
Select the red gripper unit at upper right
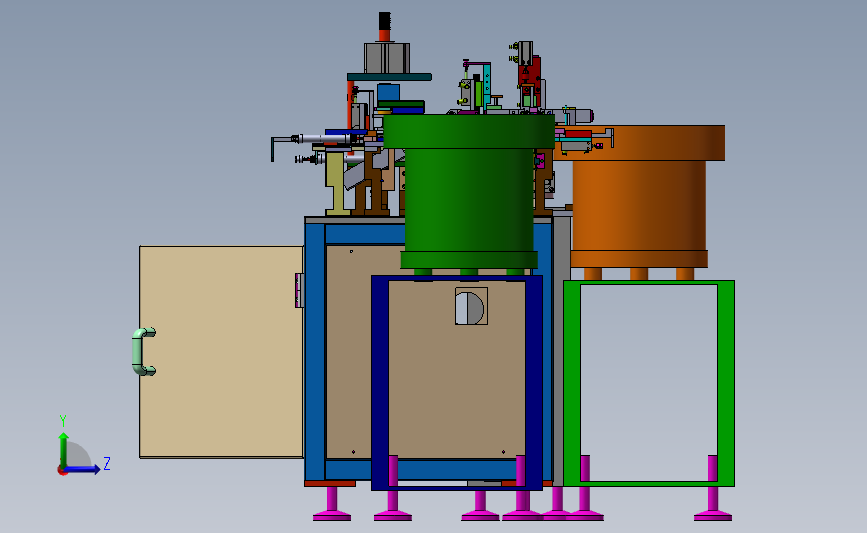pos(529,80)
